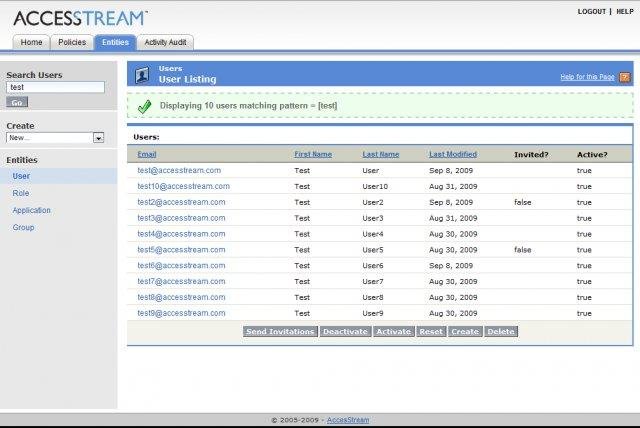Select Group in the Entities sidebar
The height and width of the screenshot is (428, 640).
click(x=23, y=227)
